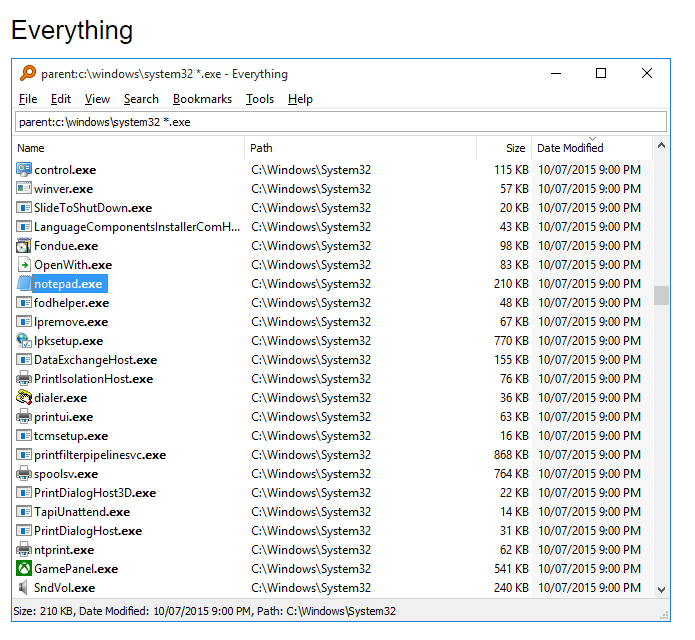Click the status bar size and path text
The width and height of the screenshot is (695, 640).
point(204,611)
